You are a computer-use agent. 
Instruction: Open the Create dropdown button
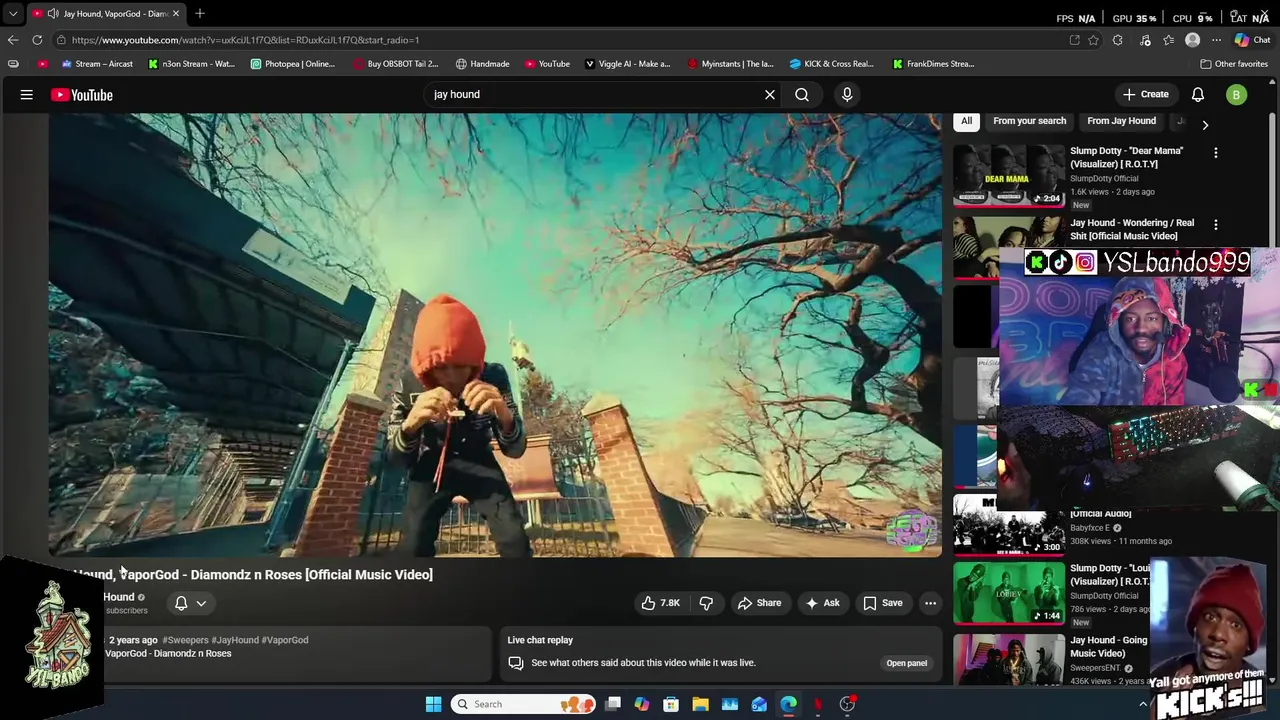click(1145, 95)
